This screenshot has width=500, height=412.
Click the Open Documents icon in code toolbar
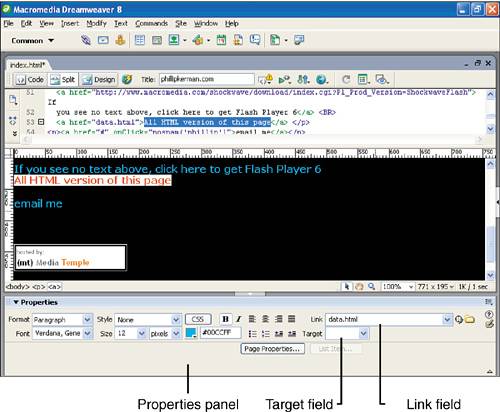(x=13, y=100)
